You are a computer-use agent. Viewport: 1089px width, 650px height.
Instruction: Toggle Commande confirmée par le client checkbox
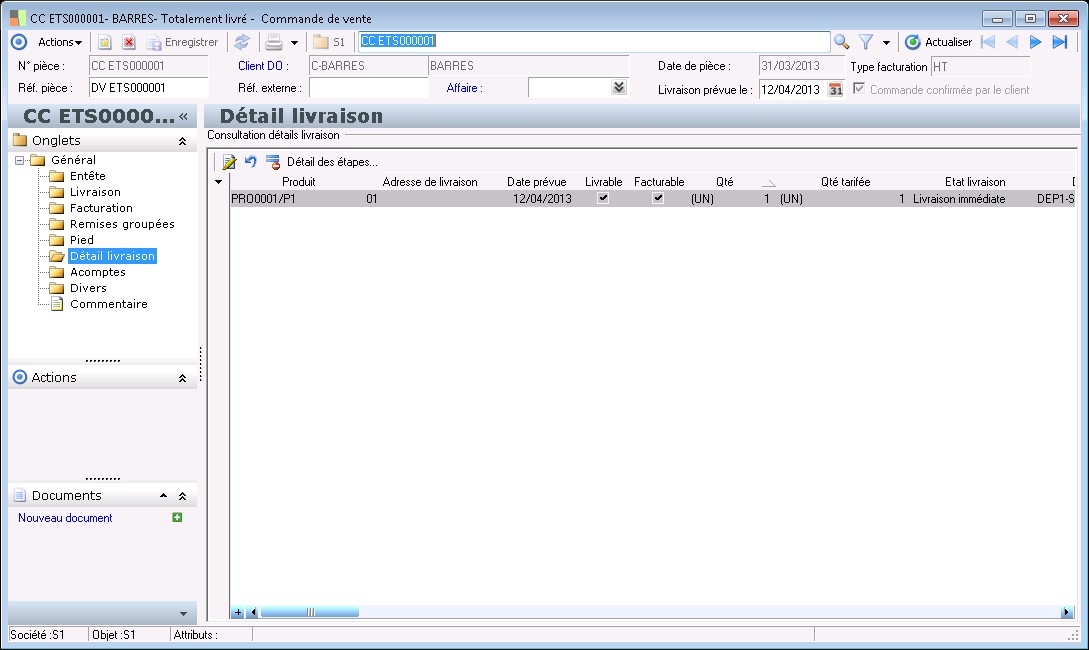859,89
